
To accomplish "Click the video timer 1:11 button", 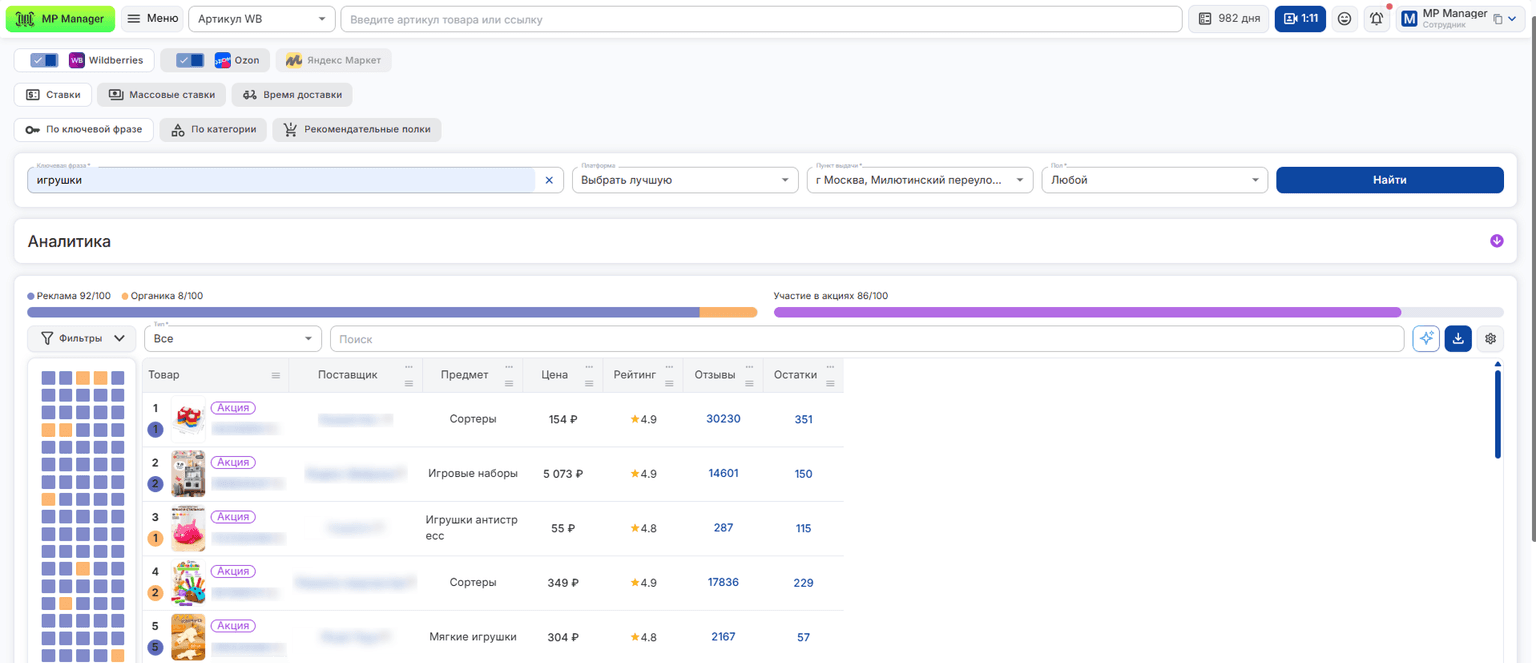I will [1300, 19].
